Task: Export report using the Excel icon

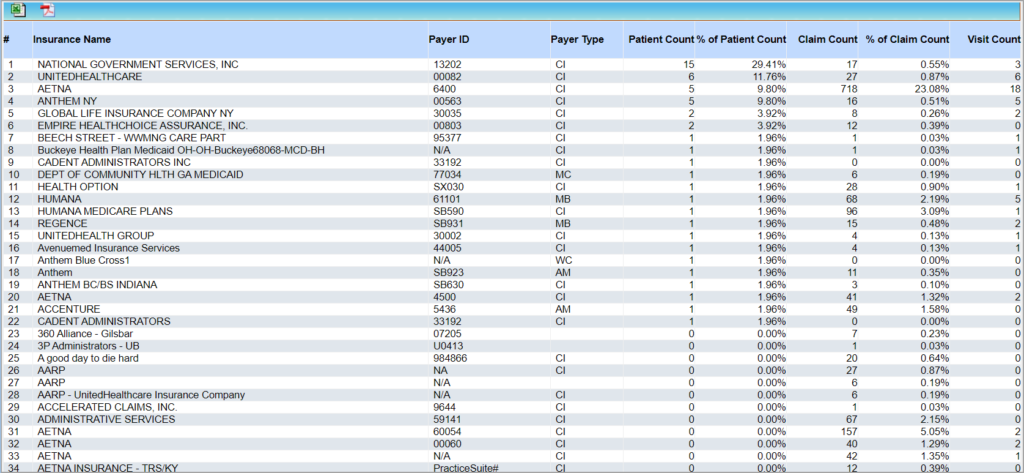Action: pos(18,10)
